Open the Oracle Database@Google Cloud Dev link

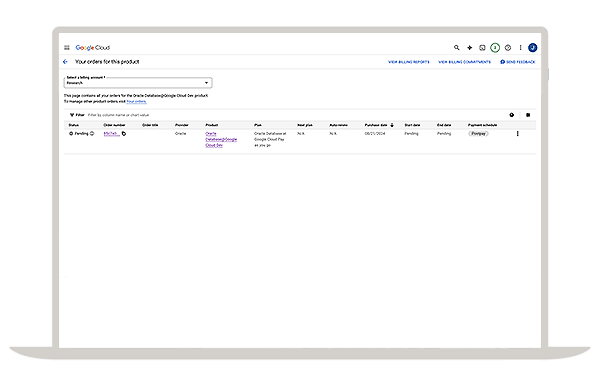click(221, 139)
